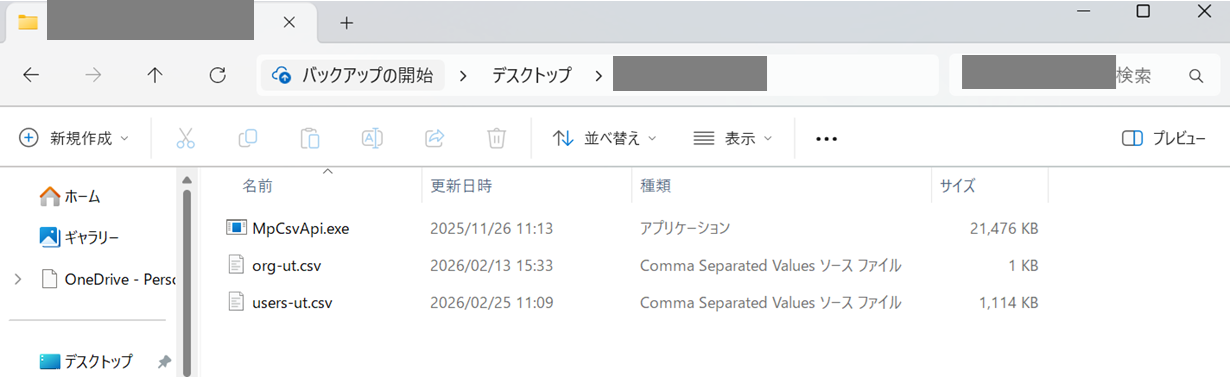Click date 2025/11/26 11:13
This screenshot has width=1230, height=377.
click(x=492, y=228)
